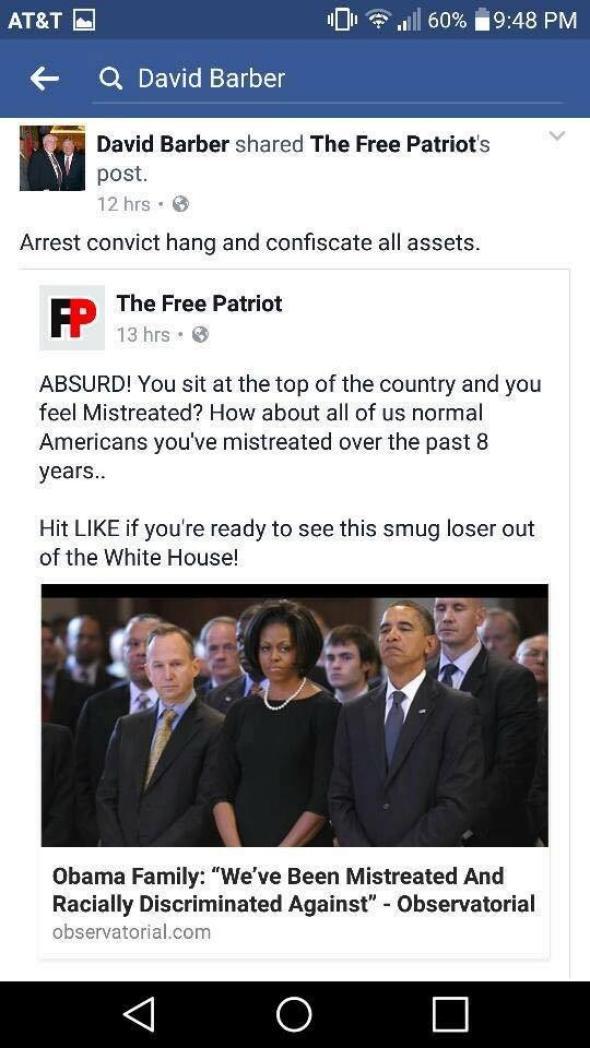Tap the Android recent apps square button

(450, 1015)
